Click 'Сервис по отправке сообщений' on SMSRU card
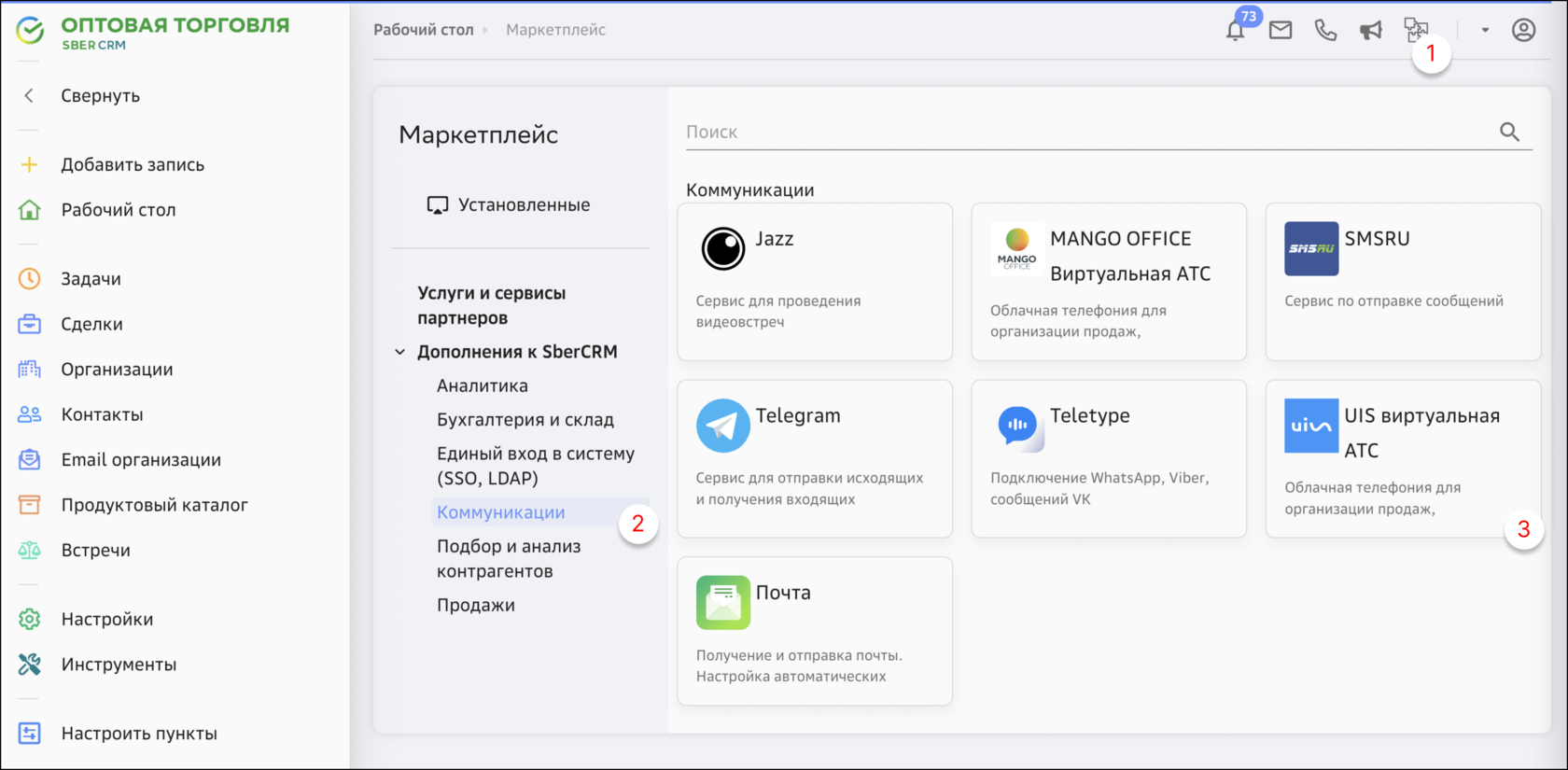This screenshot has height=770, width=1568. coord(1393,301)
